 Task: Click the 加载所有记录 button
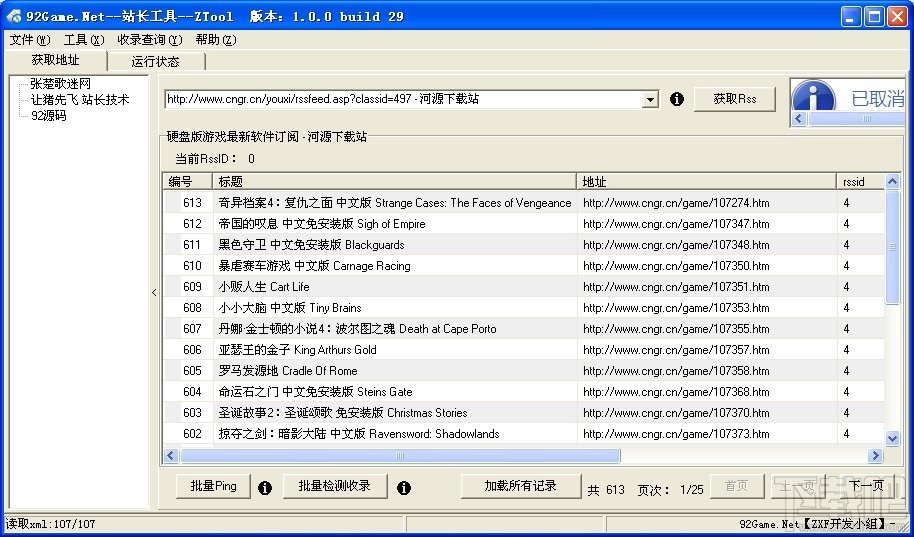[521, 486]
